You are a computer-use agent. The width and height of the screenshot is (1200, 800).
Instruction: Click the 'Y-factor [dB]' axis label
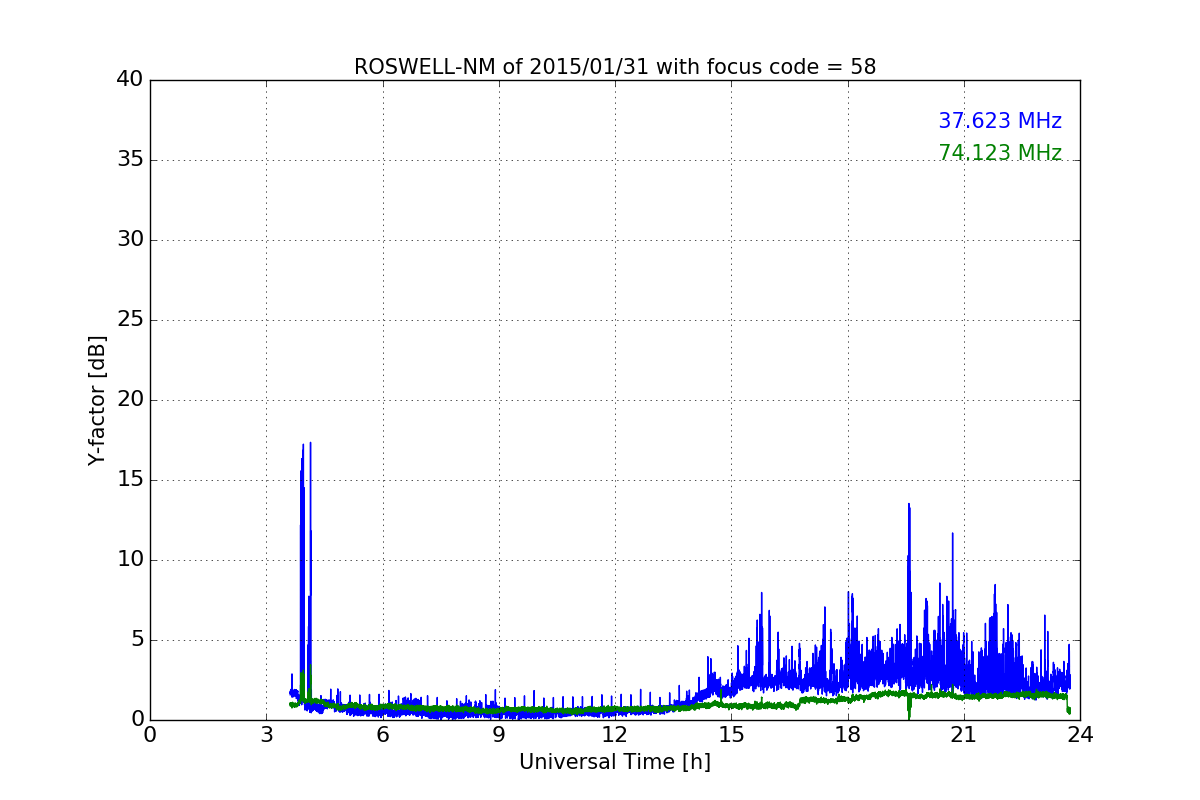tap(97, 400)
